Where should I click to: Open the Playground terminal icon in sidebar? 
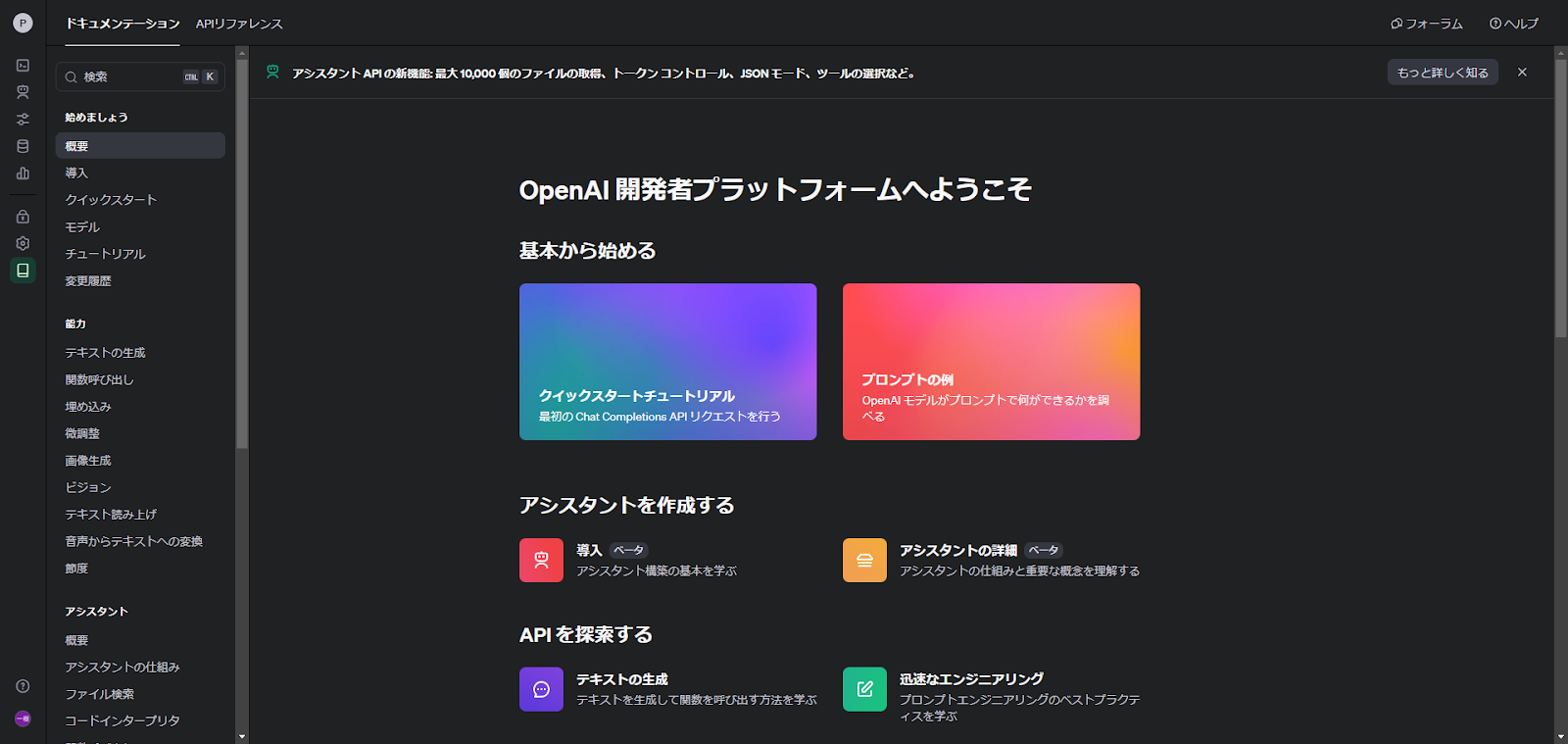23,66
